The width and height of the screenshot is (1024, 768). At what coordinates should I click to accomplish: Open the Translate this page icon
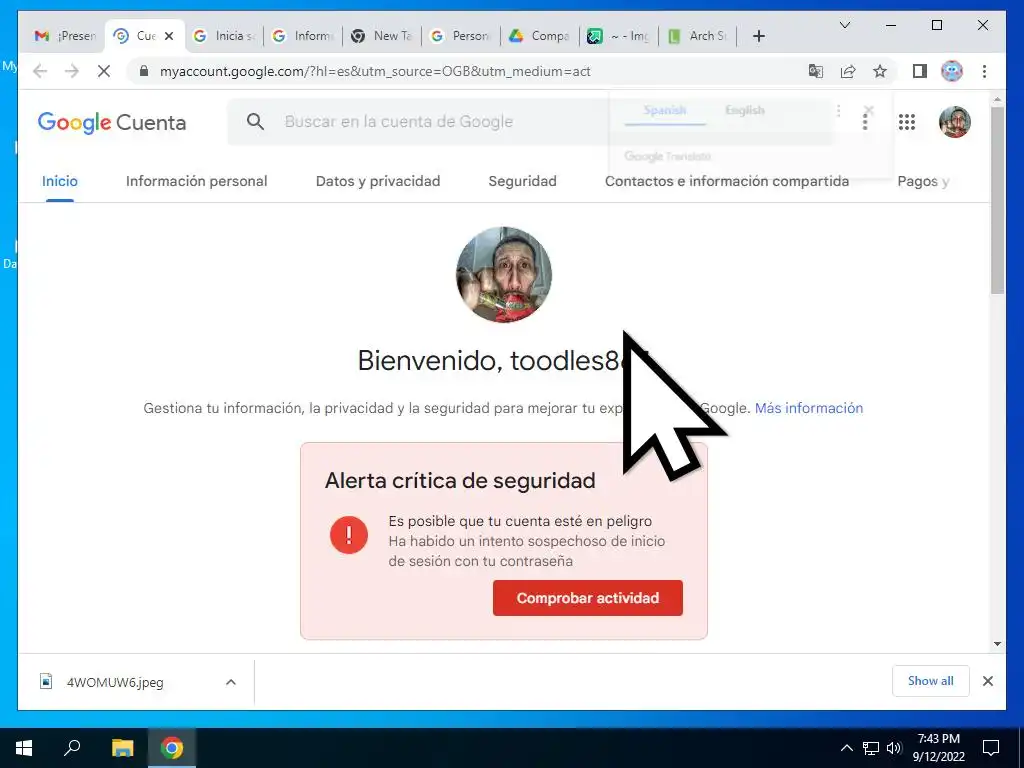tap(816, 71)
